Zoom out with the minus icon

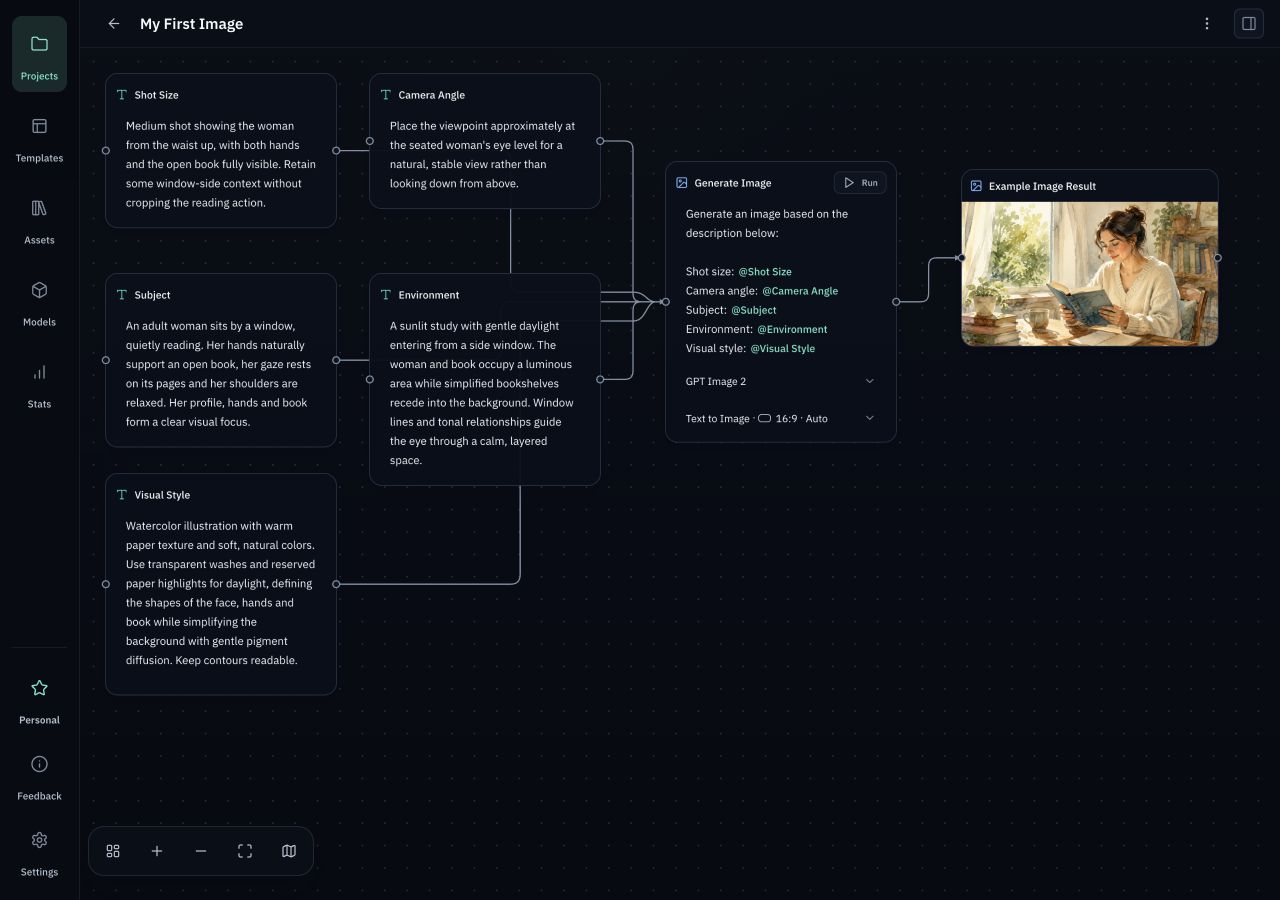click(x=201, y=851)
